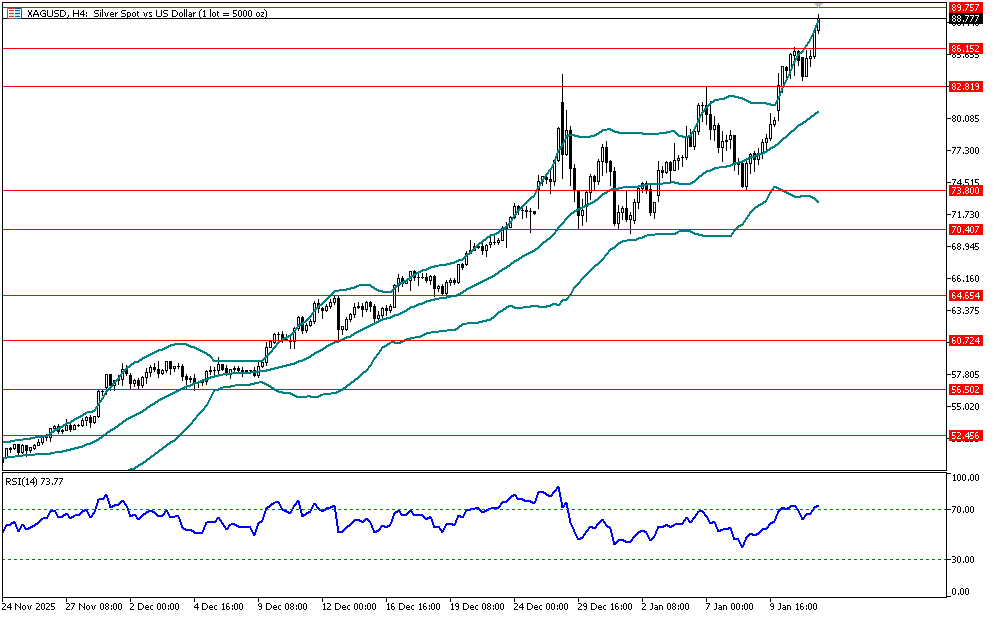Click the 24 Dec 00:00 time axis label
This screenshot has height=618, width=994.
[x=541, y=606]
